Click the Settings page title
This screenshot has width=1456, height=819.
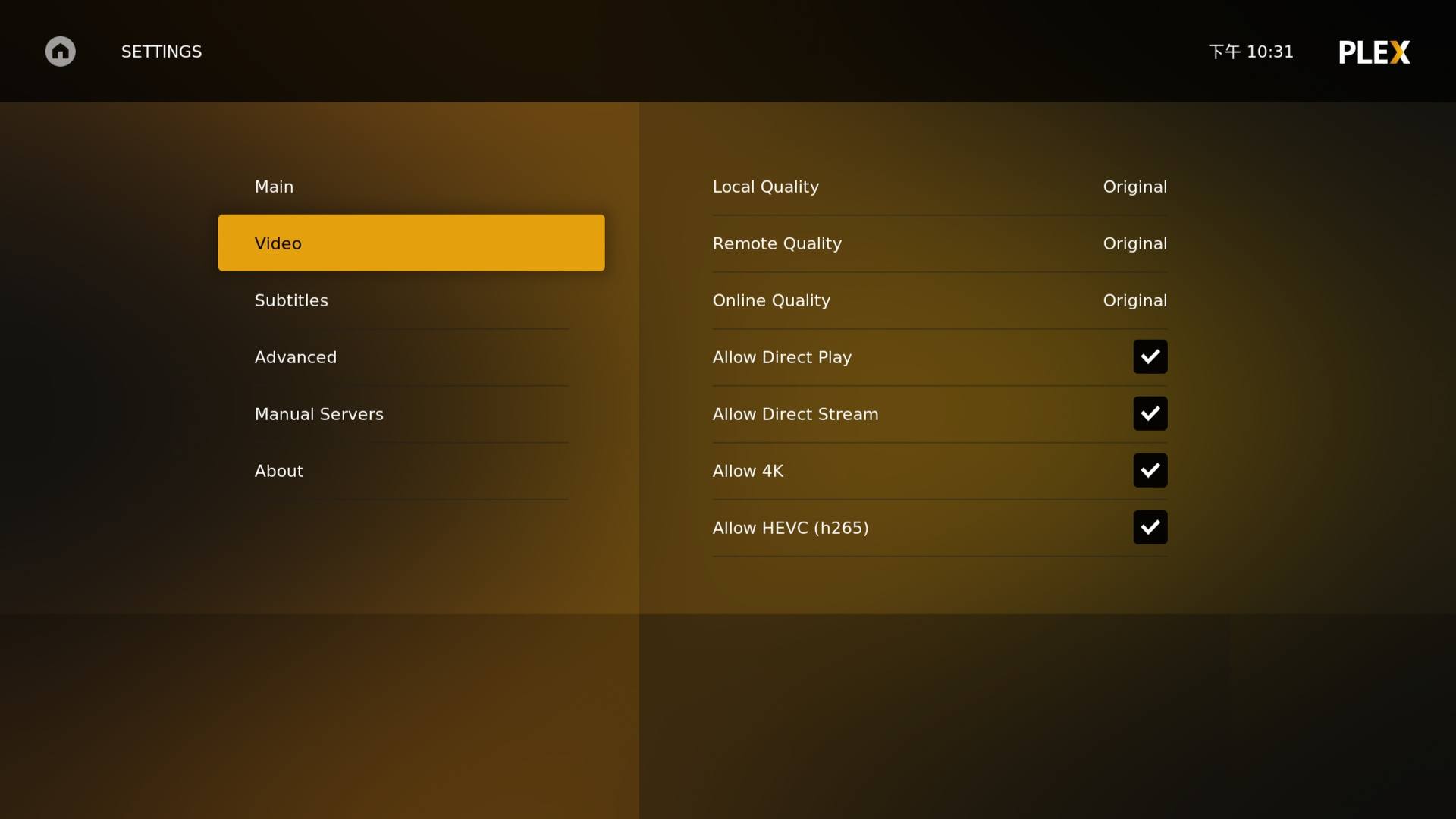tap(161, 51)
